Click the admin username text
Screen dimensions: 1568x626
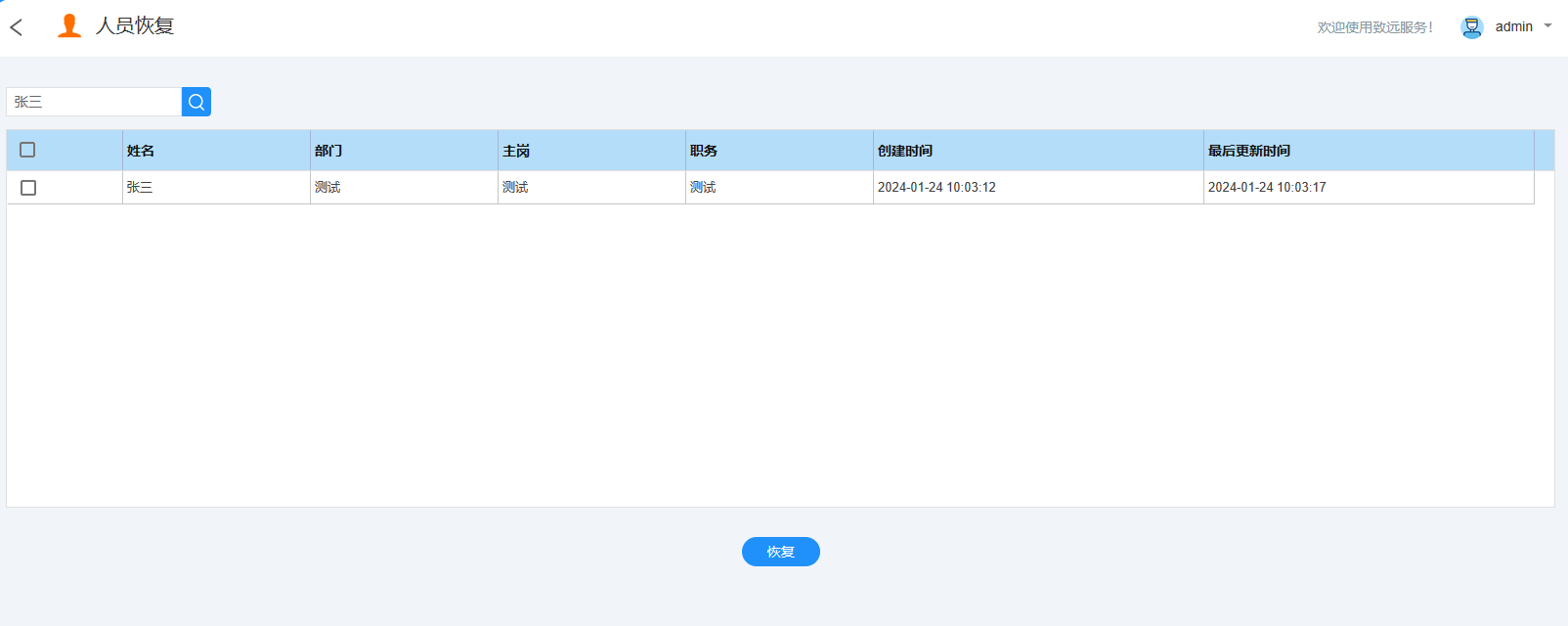click(x=1514, y=26)
